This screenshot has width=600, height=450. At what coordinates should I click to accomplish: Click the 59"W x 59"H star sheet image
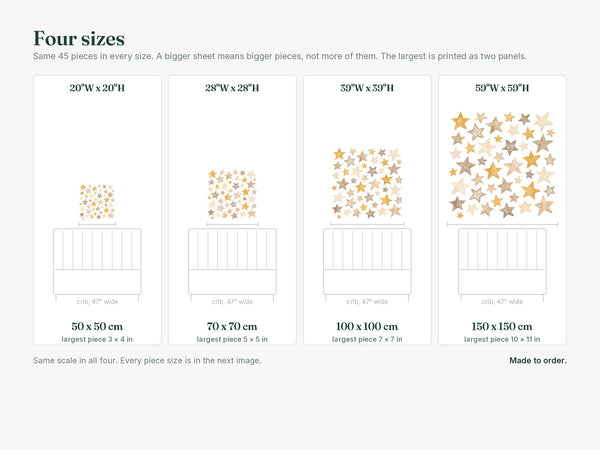502,165
